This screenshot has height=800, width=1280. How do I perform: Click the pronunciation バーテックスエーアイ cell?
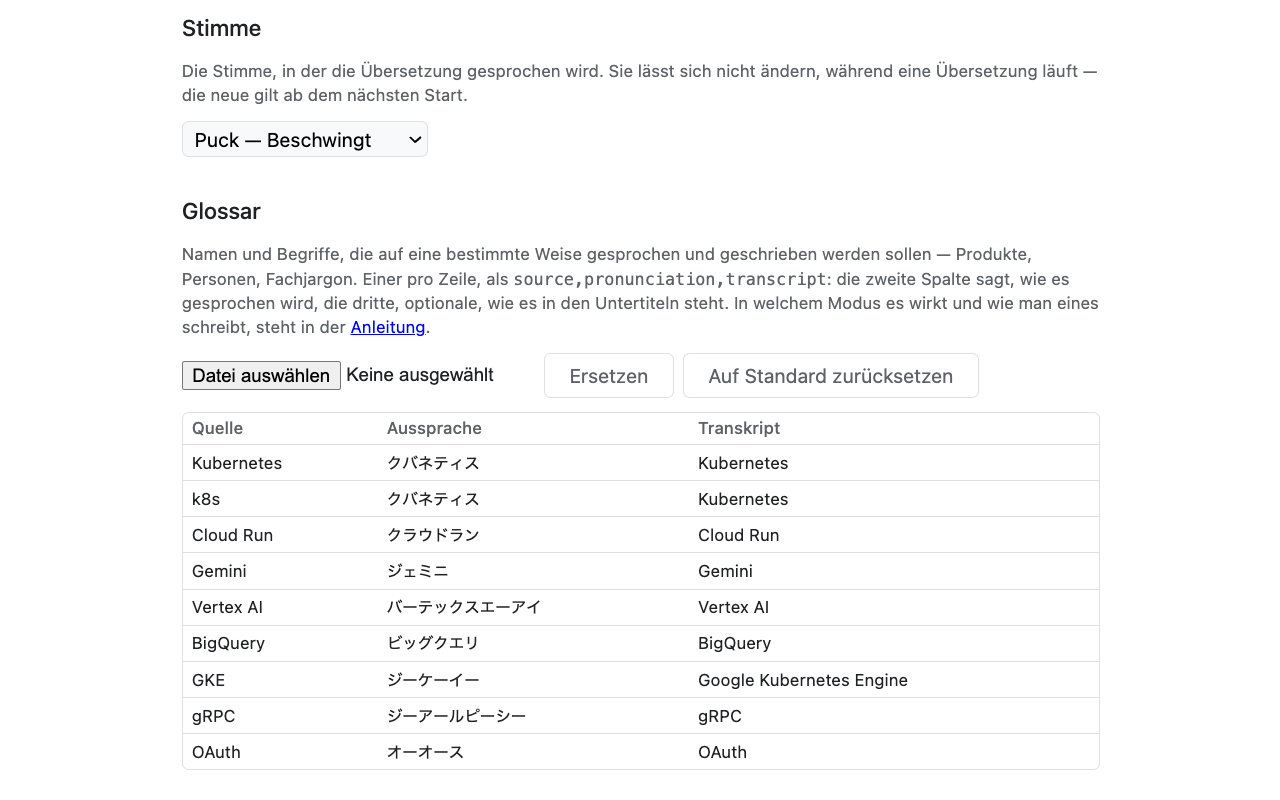pyautogui.click(x=533, y=607)
